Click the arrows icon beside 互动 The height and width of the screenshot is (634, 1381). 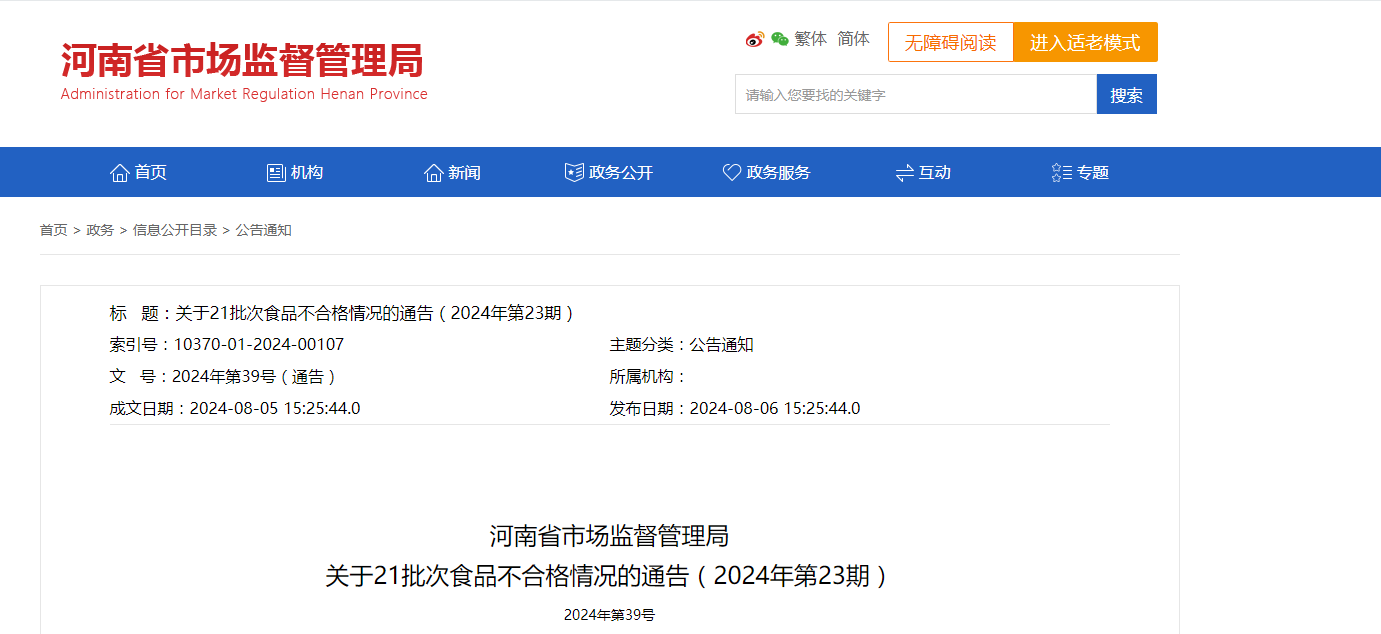904,173
